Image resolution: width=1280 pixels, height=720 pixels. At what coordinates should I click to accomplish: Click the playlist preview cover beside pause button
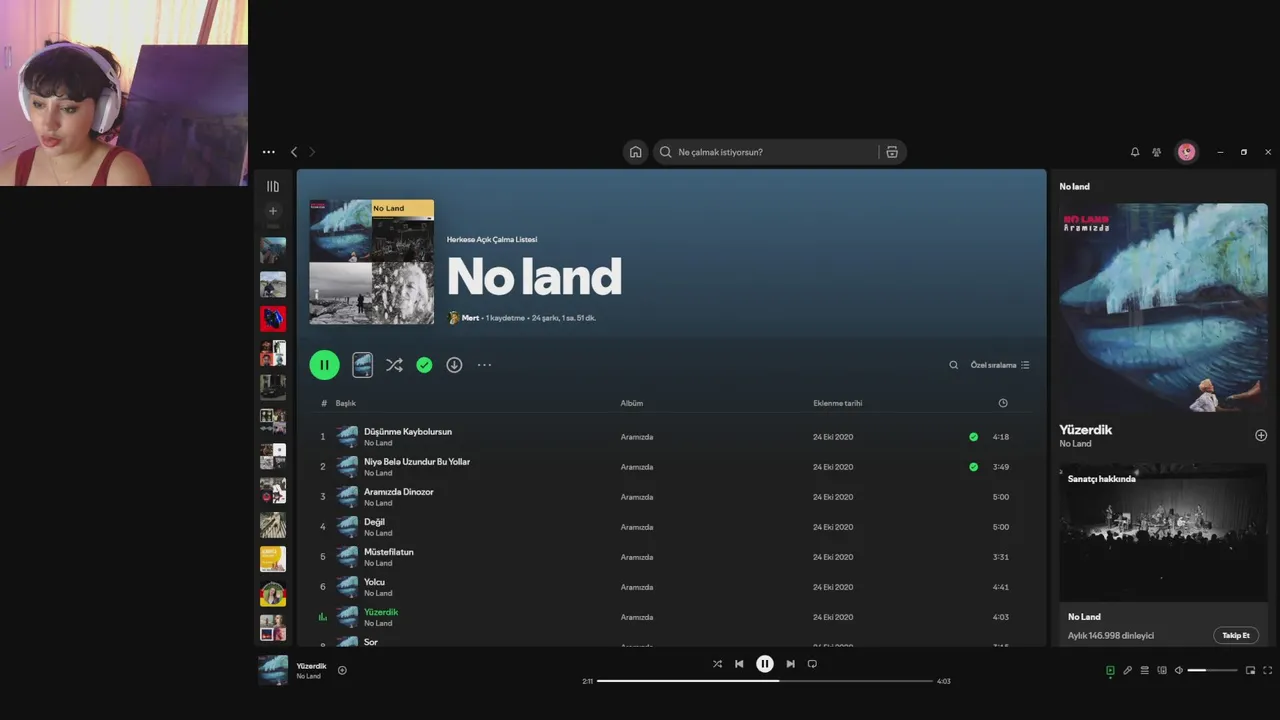pos(363,365)
